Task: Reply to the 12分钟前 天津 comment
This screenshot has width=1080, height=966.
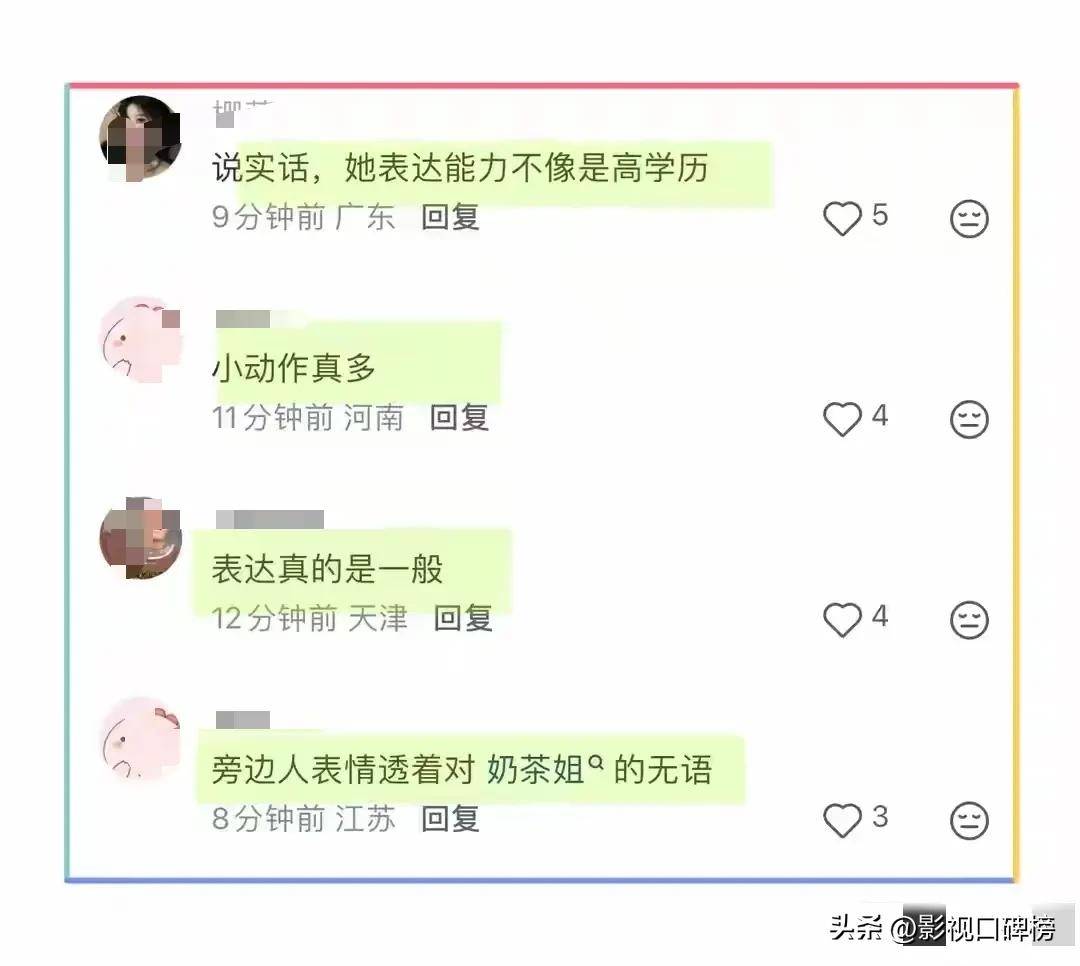Action: [464, 618]
